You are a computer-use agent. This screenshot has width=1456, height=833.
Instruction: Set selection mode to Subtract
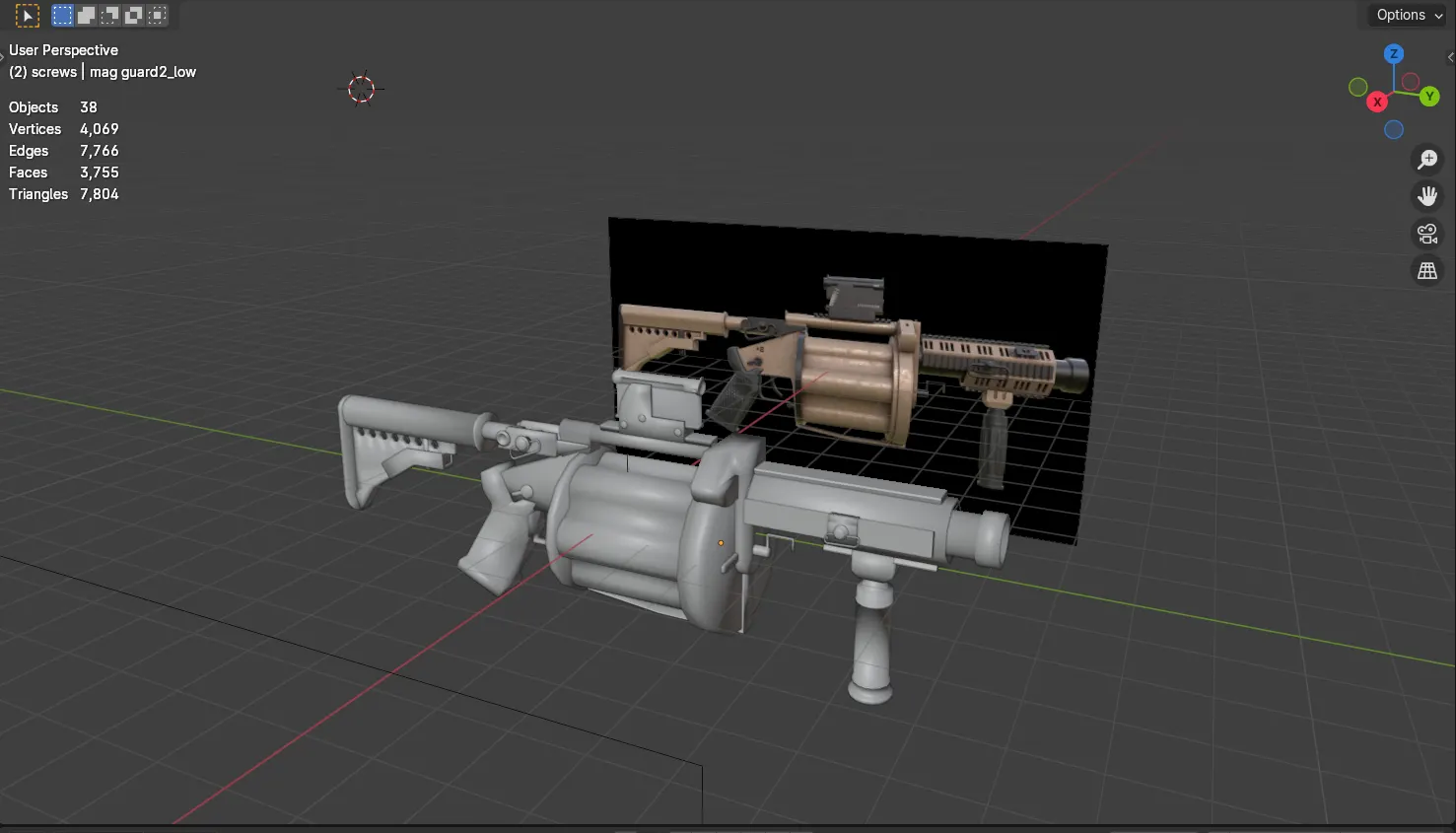pyautogui.click(x=109, y=16)
